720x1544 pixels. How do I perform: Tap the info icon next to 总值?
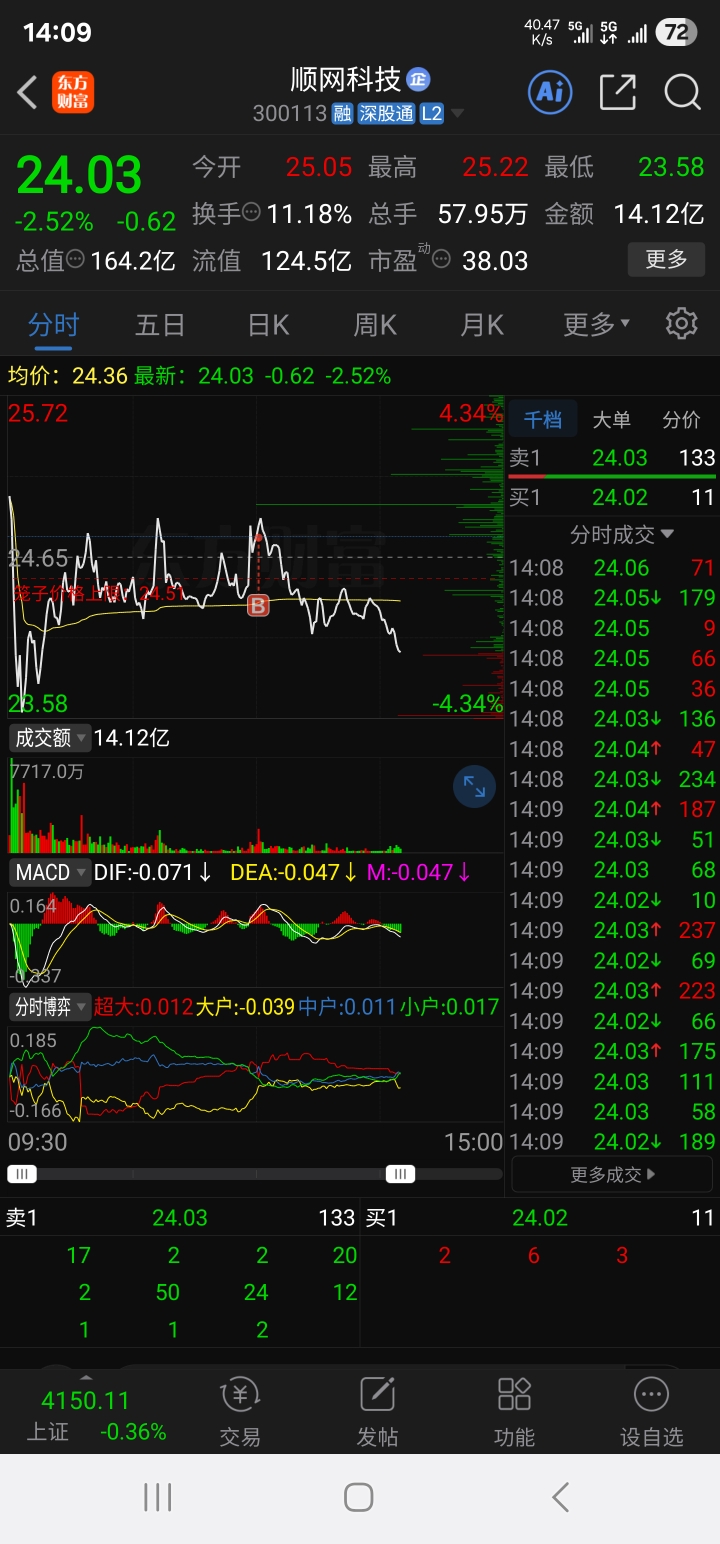click(77, 261)
